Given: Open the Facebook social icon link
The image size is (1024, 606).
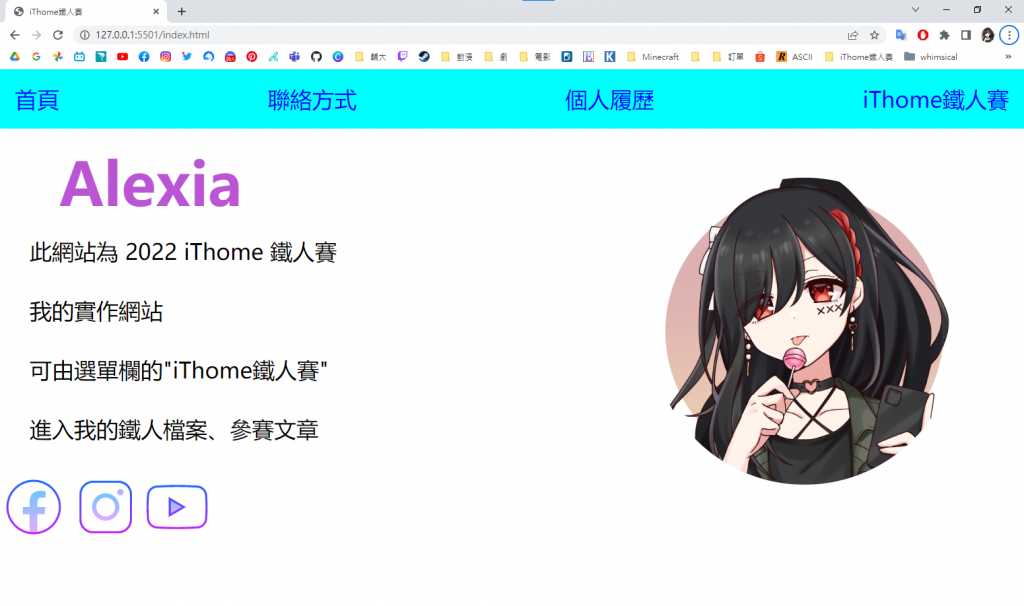Looking at the screenshot, I should click(34, 507).
